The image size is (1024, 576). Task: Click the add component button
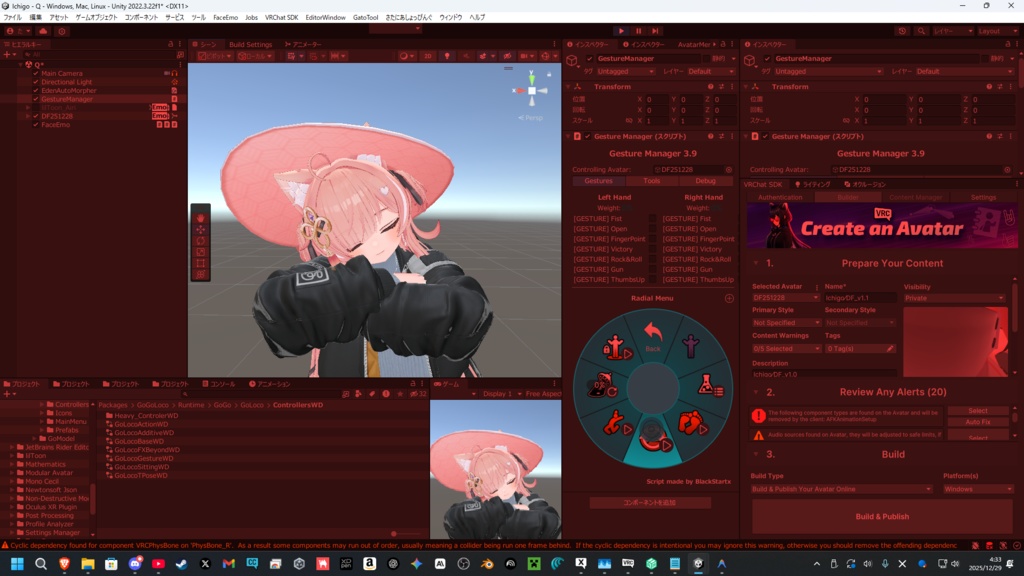[x=650, y=503]
